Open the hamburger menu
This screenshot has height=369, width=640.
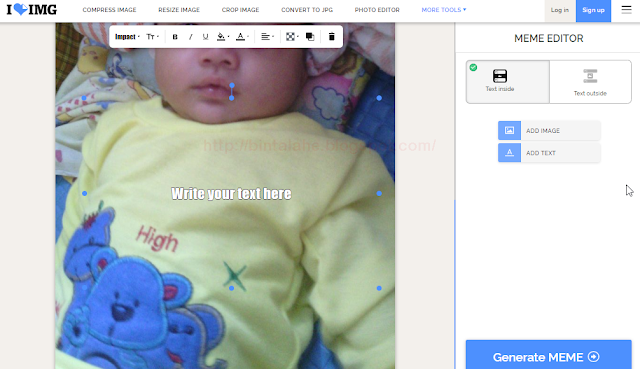coord(627,10)
